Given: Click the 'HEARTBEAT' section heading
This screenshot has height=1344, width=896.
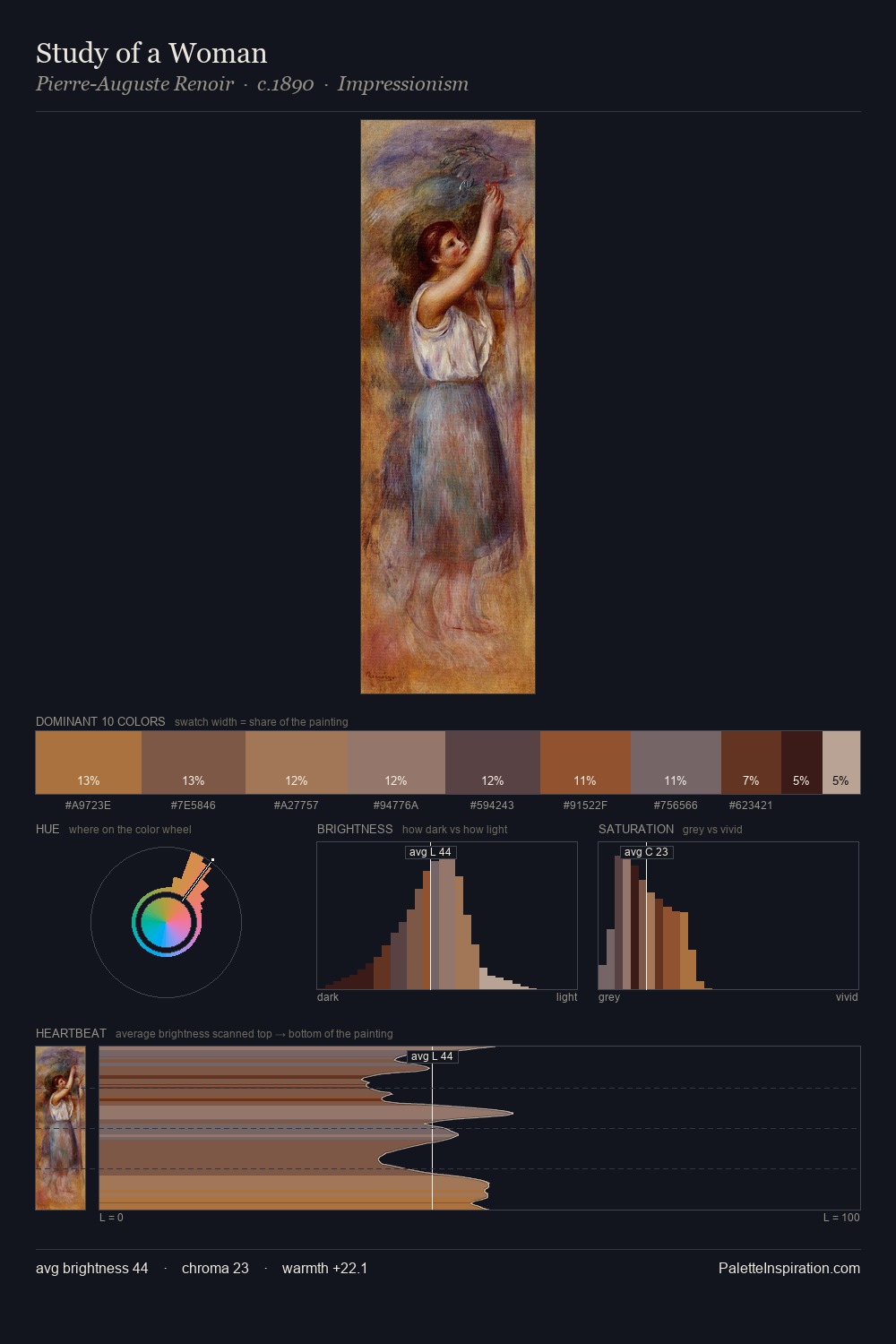Looking at the screenshot, I should click(x=71, y=1033).
